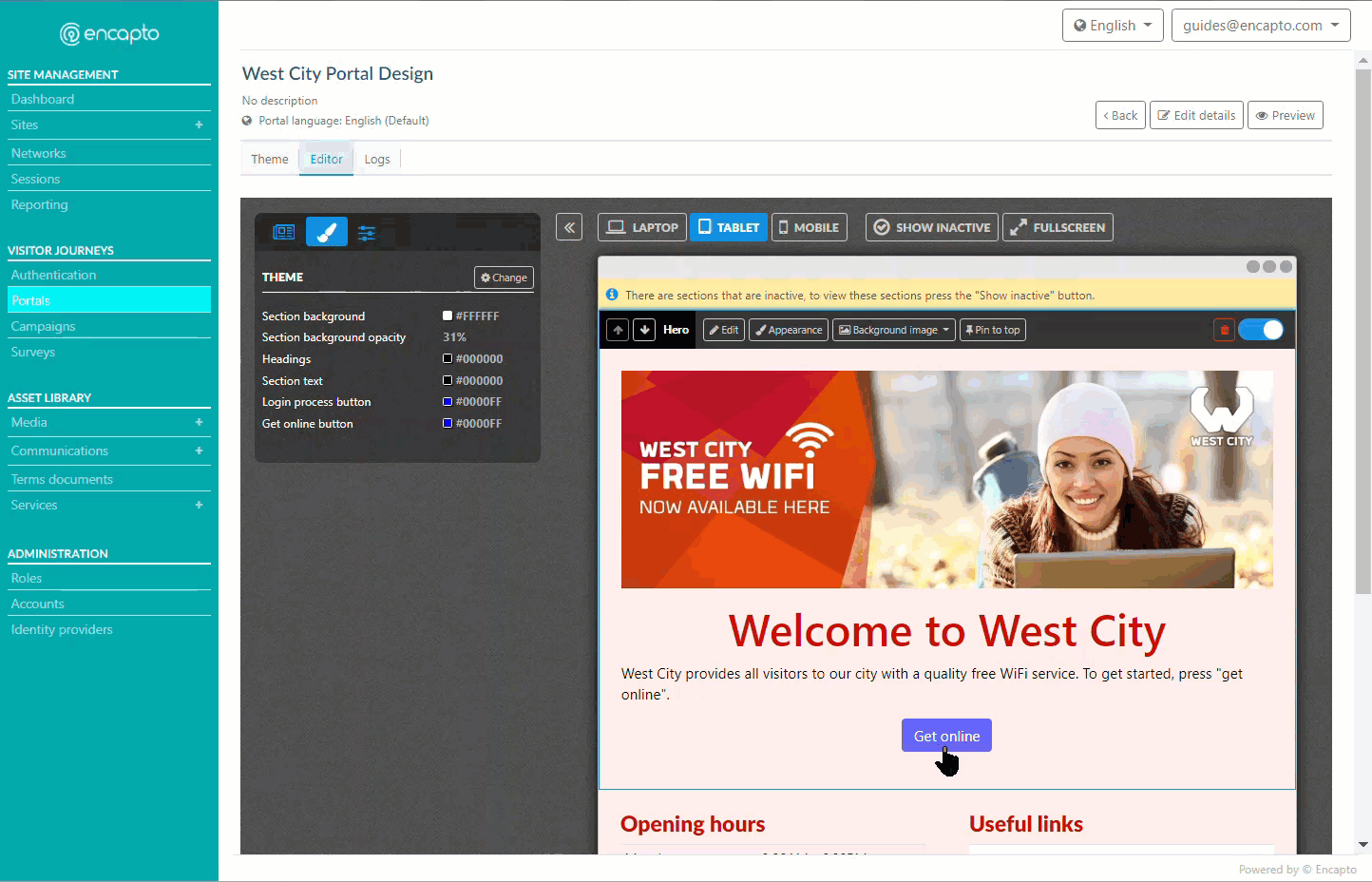Open Roles in the sidebar
The height and width of the screenshot is (882, 1372).
[x=27, y=578]
